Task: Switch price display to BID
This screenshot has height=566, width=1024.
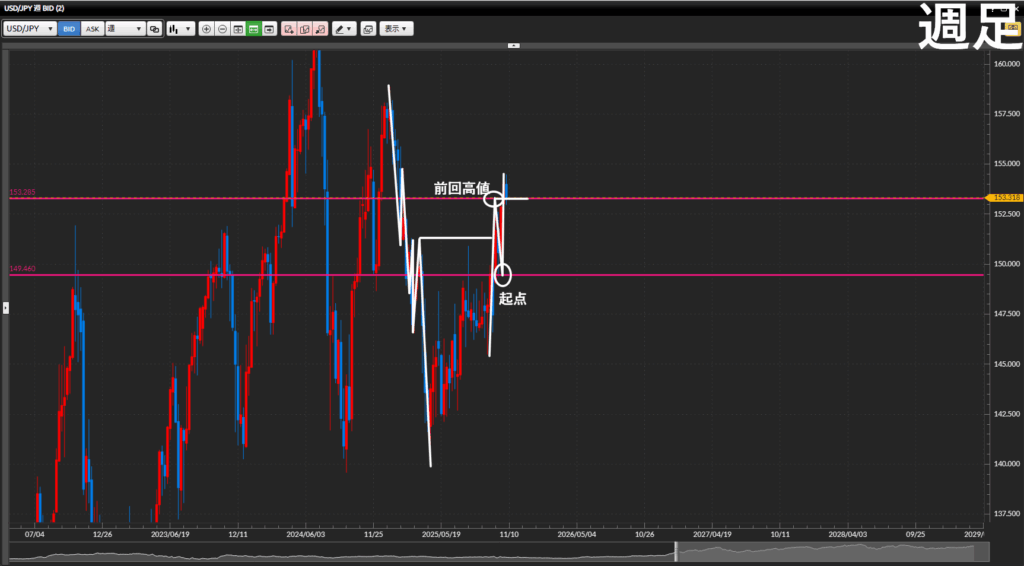Action: point(69,29)
